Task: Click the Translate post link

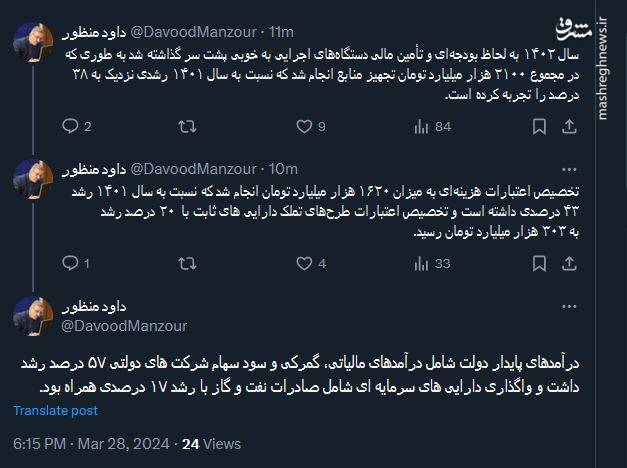Action: coord(55,410)
